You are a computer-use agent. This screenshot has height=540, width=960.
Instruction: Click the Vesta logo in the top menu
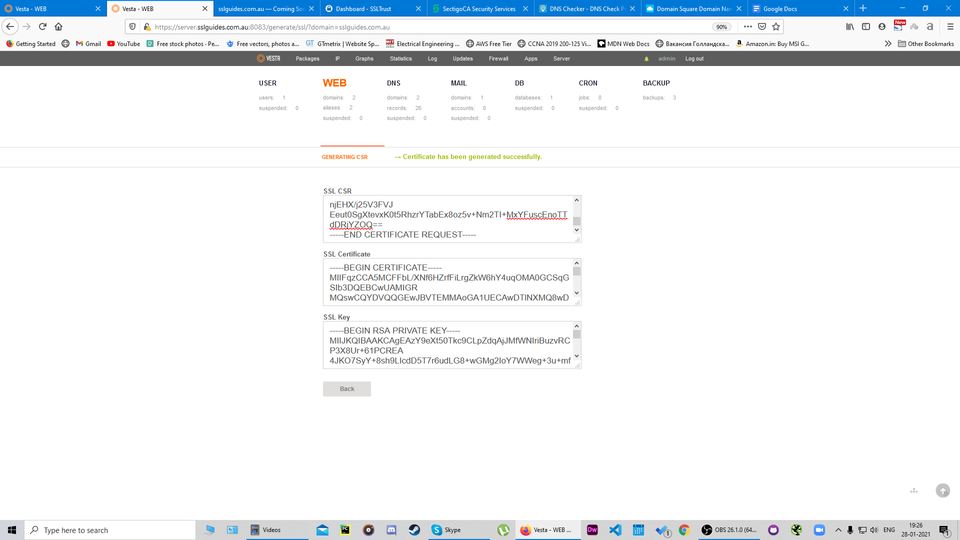268,59
